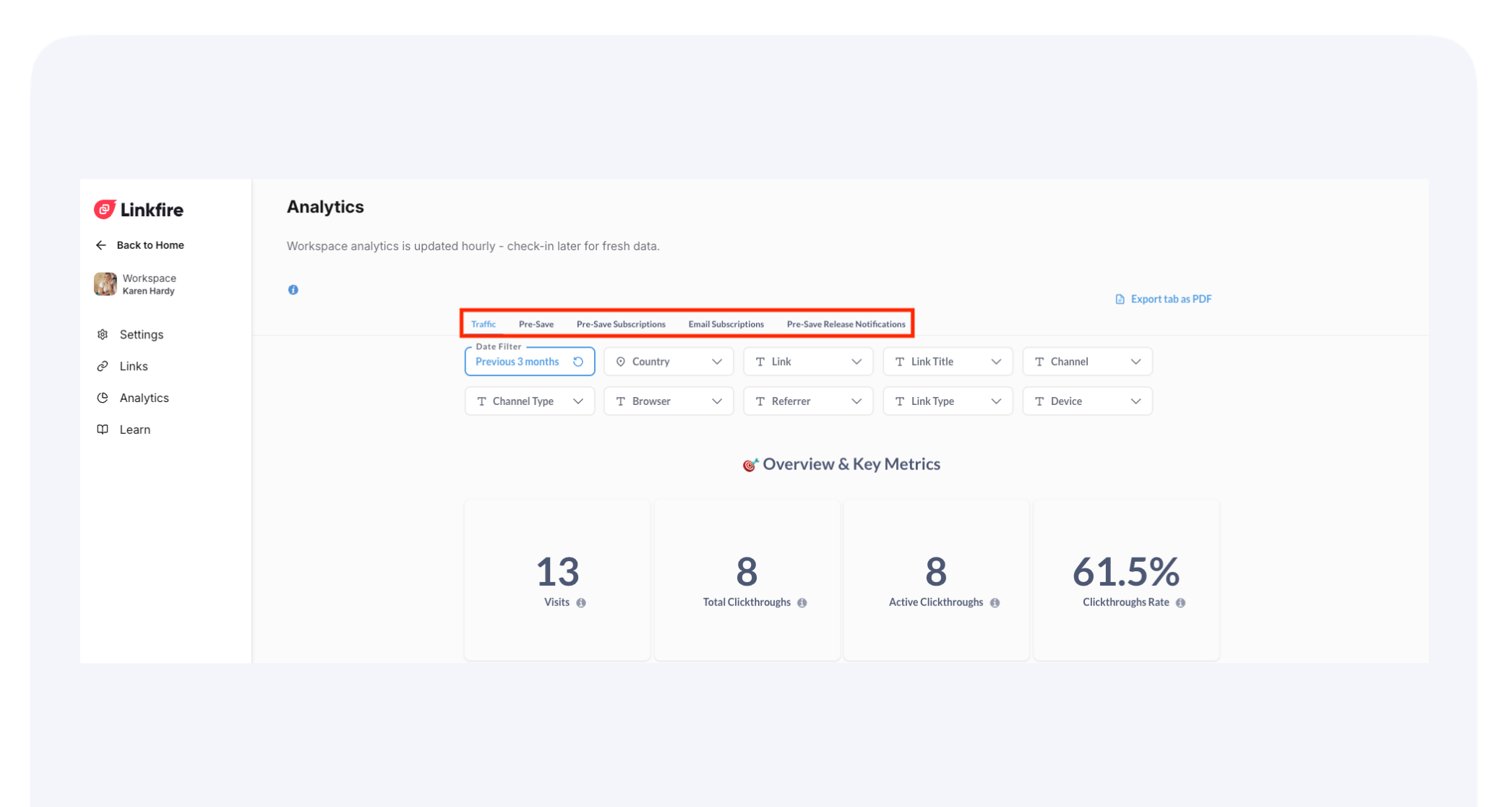Select Pre-Save Release Notifications tab

click(x=846, y=324)
